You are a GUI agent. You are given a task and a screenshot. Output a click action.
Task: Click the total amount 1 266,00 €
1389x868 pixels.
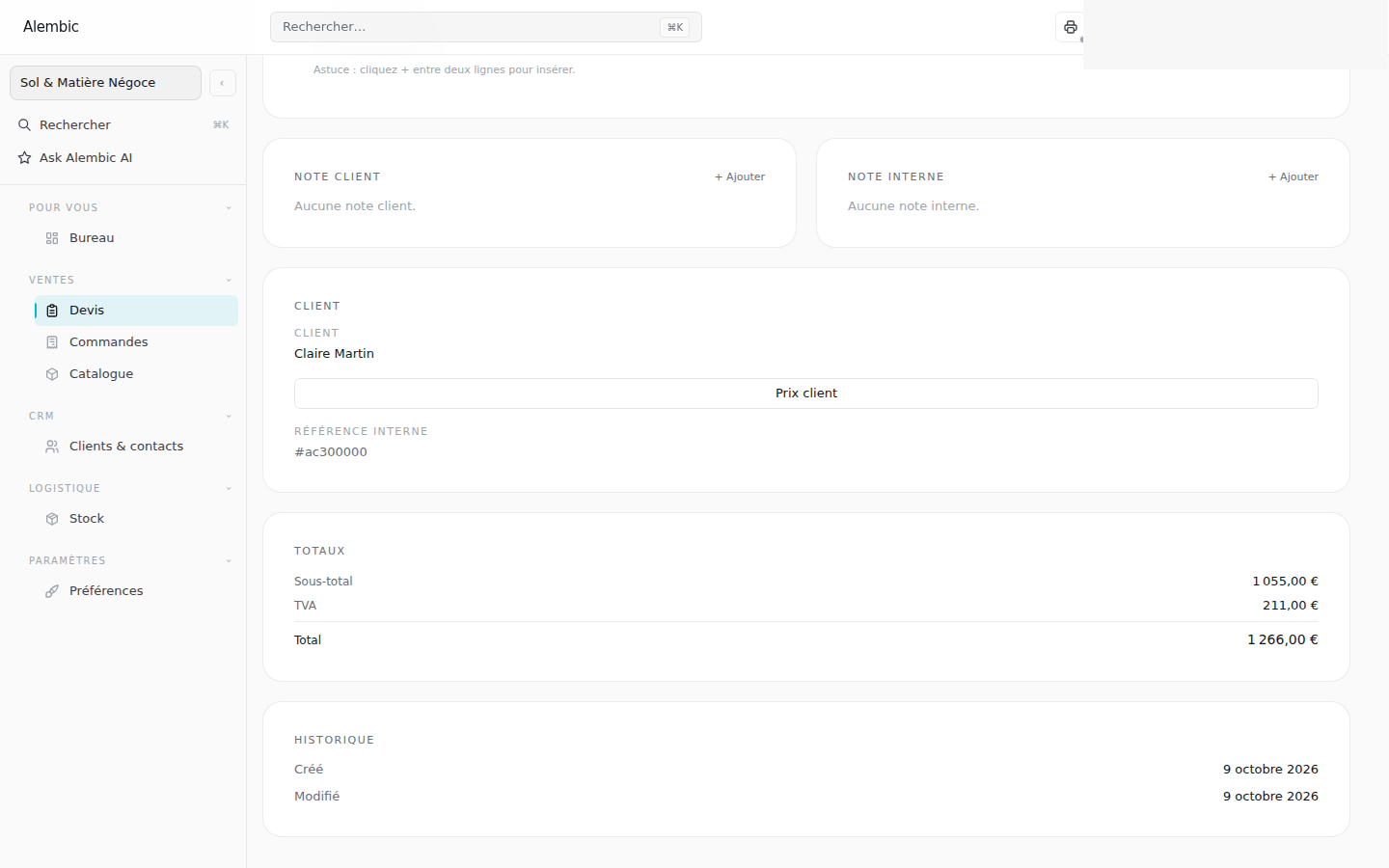1283,640
